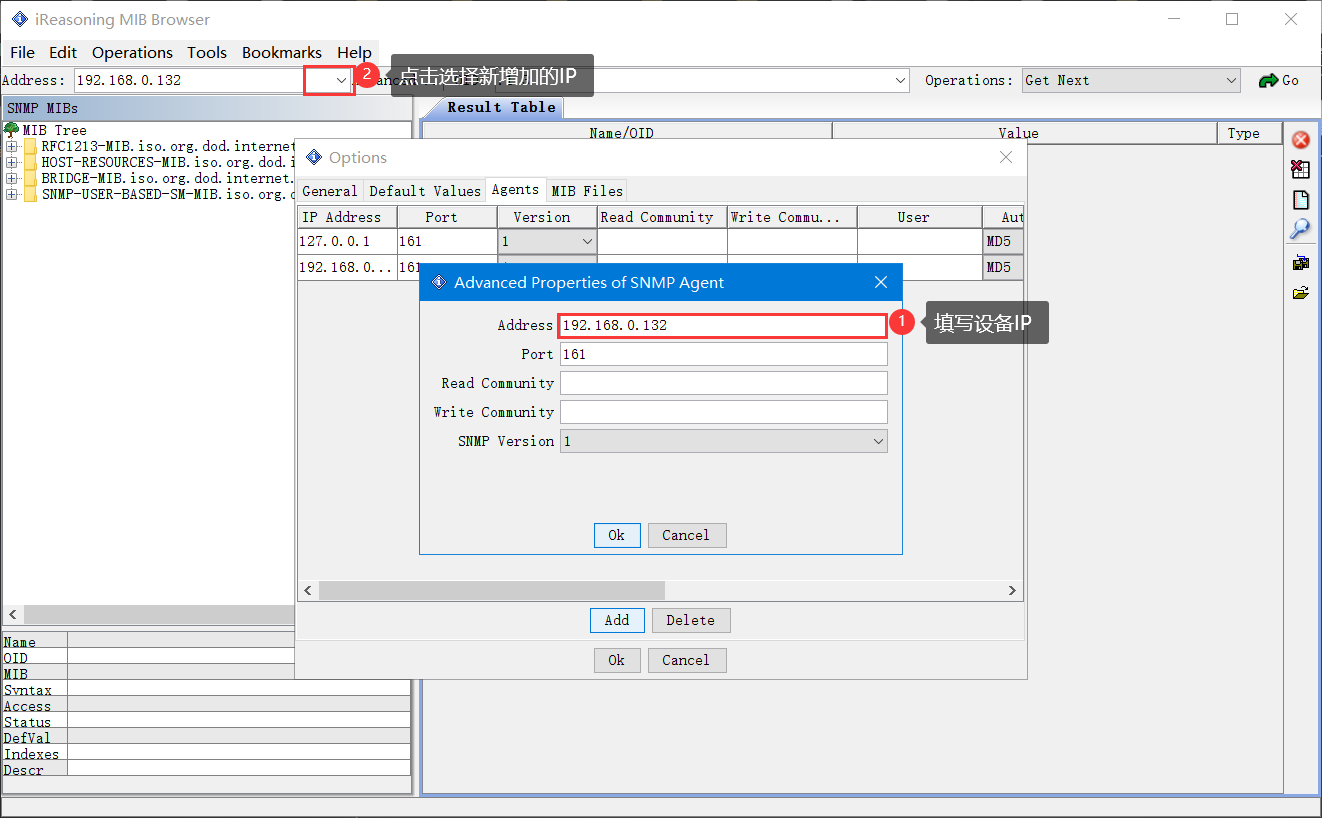Click the horizontal scrollbar in Agents table
The height and width of the screenshot is (818, 1322).
pyautogui.click(x=491, y=591)
